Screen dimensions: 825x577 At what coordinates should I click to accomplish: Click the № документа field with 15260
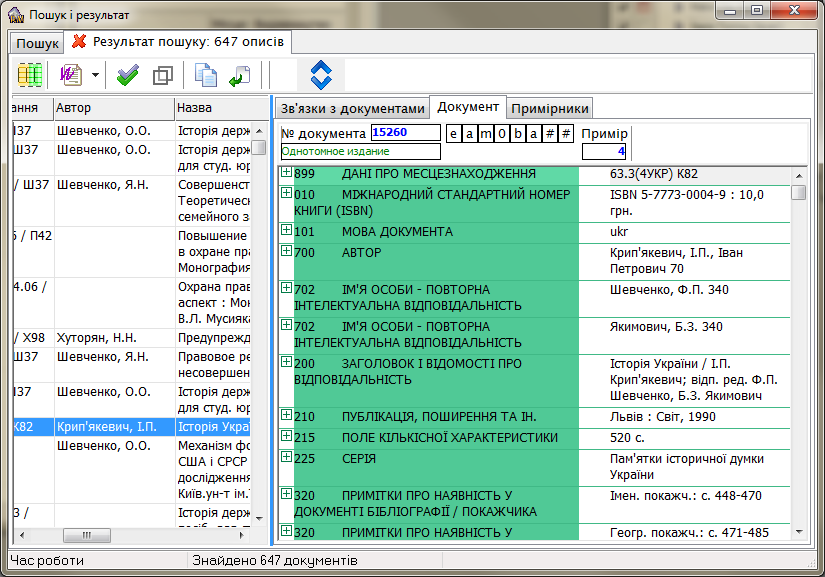click(x=404, y=133)
